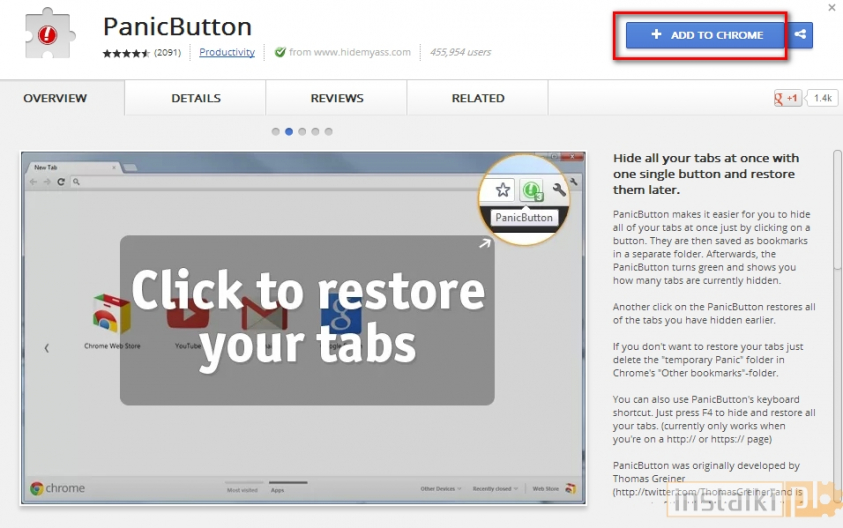
Task: Click the bookmark star in the preview
Action: point(503,189)
